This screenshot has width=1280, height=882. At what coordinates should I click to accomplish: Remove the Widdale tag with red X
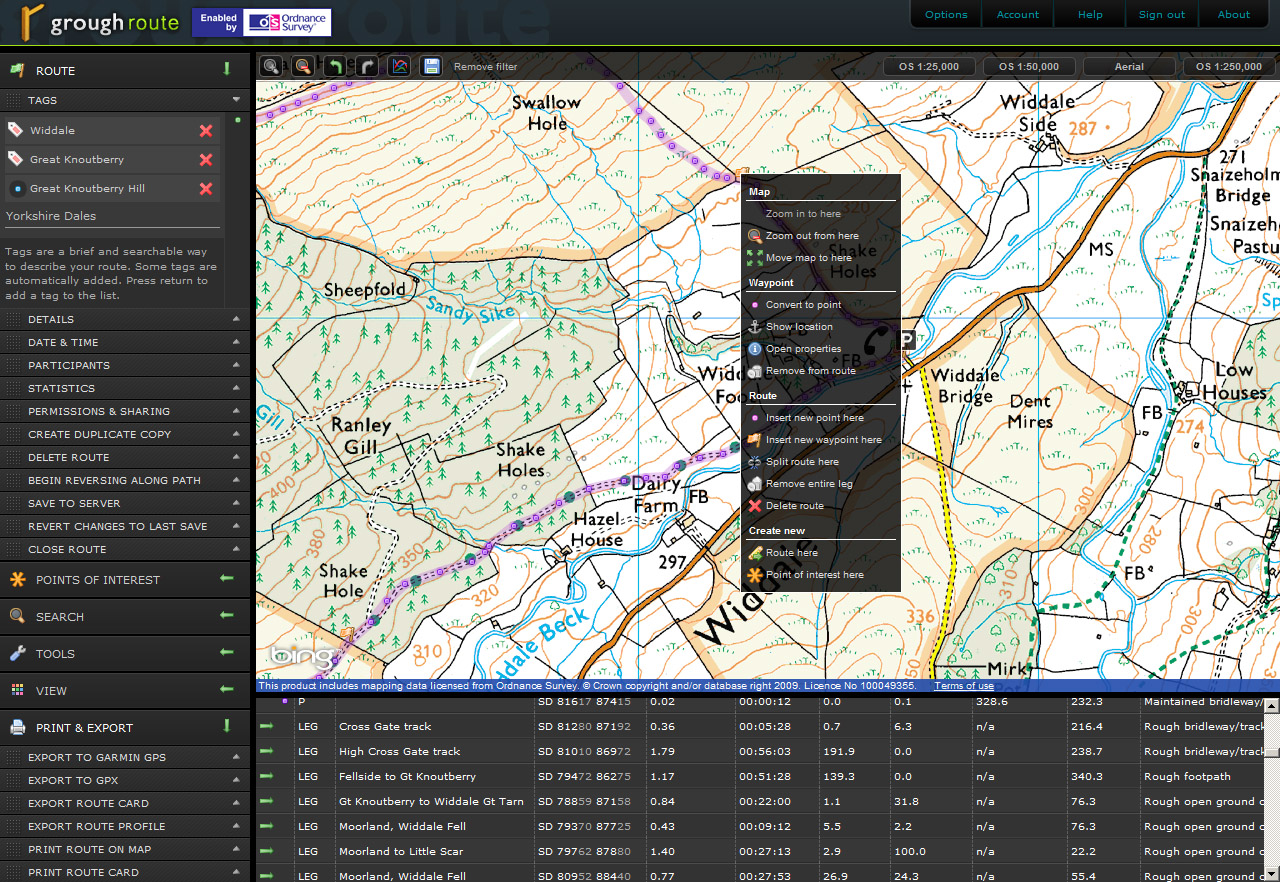click(206, 131)
